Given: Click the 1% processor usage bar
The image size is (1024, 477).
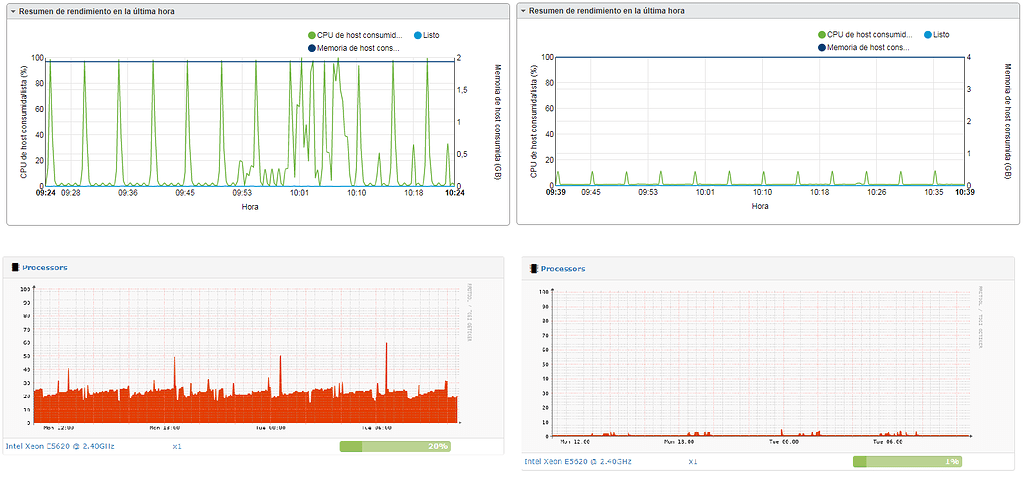Looking at the screenshot, I should point(907,461).
